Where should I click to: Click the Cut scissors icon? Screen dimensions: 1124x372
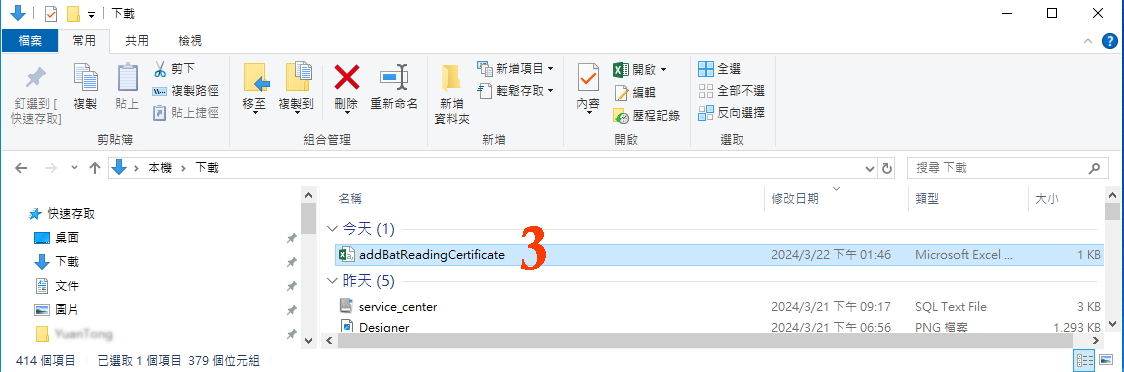(x=160, y=69)
